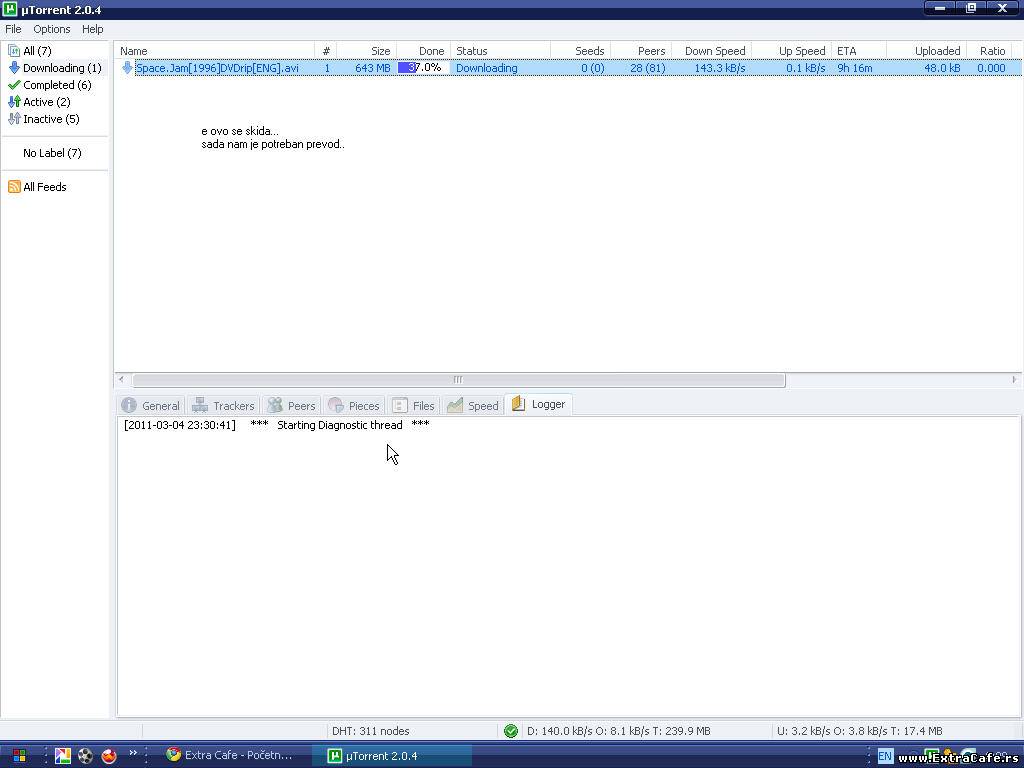Image resolution: width=1024 pixels, height=768 pixels.
Task: Sort by Ratio column
Action: pyautogui.click(x=989, y=51)
